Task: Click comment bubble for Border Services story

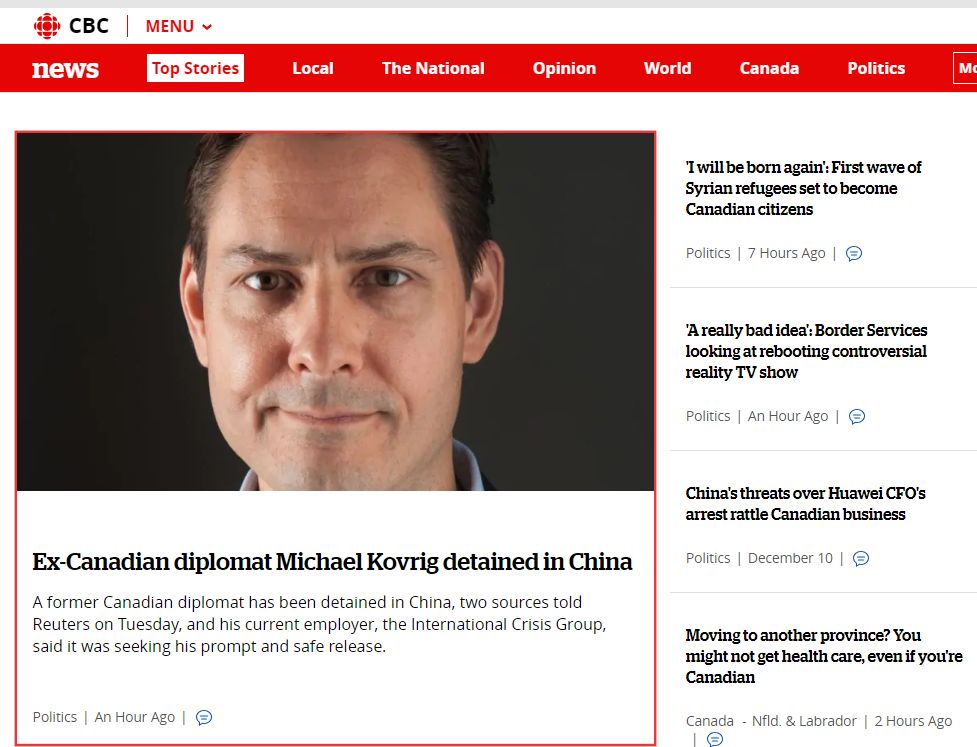Action: [857, 416]
